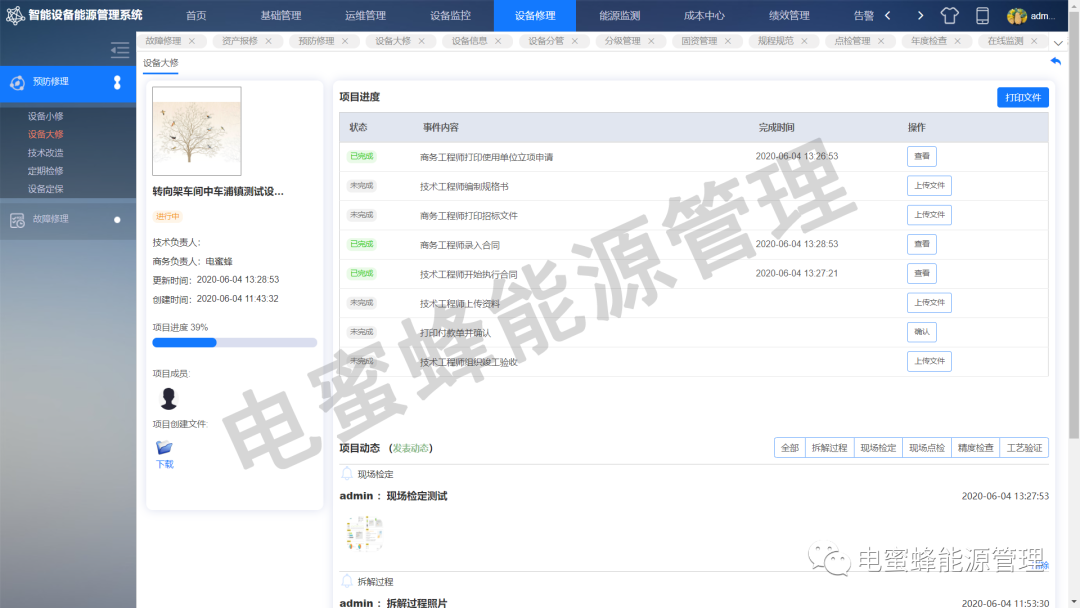Click the 发表动态 link

[411, 448]
